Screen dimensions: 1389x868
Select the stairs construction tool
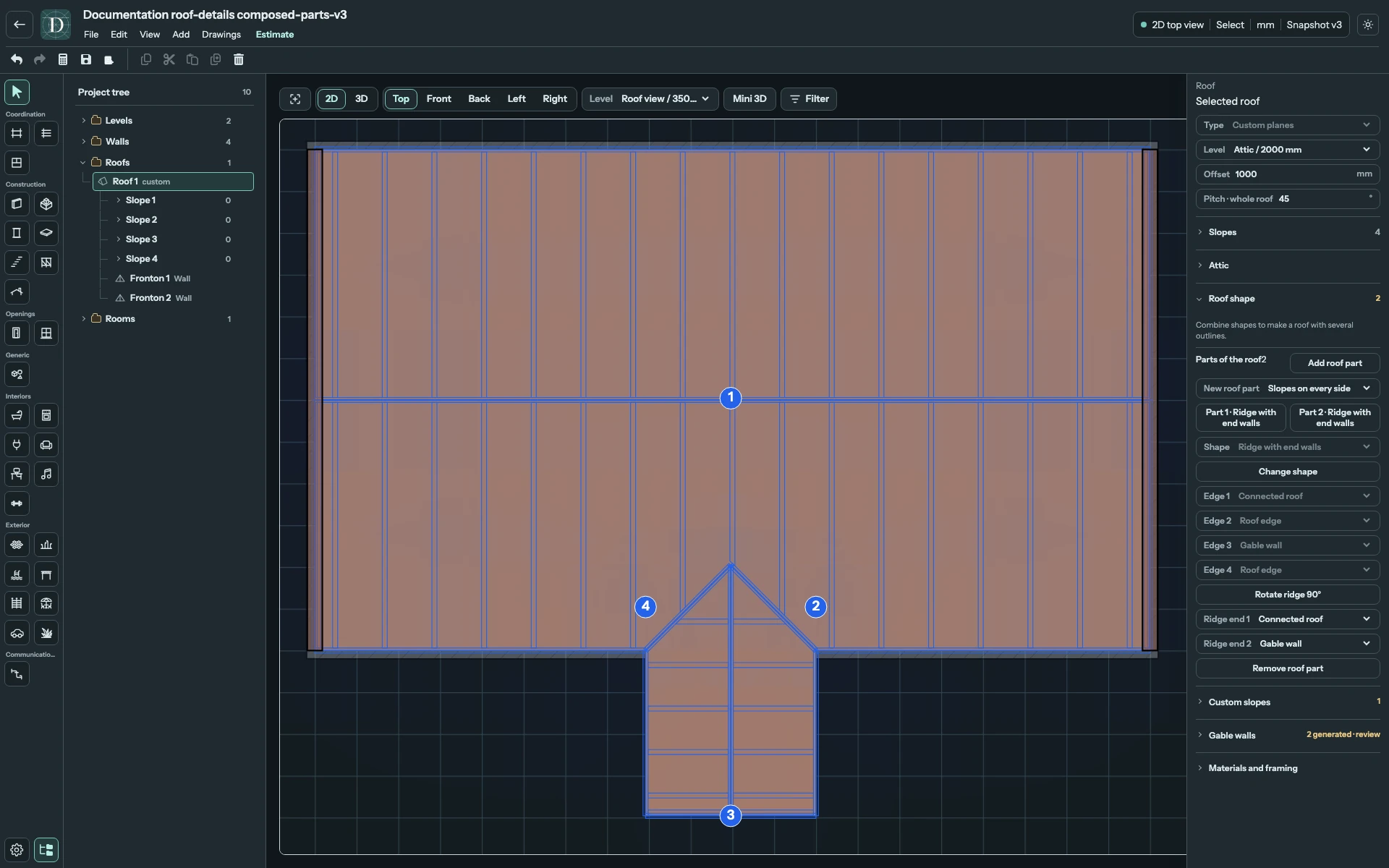(17, 263)
